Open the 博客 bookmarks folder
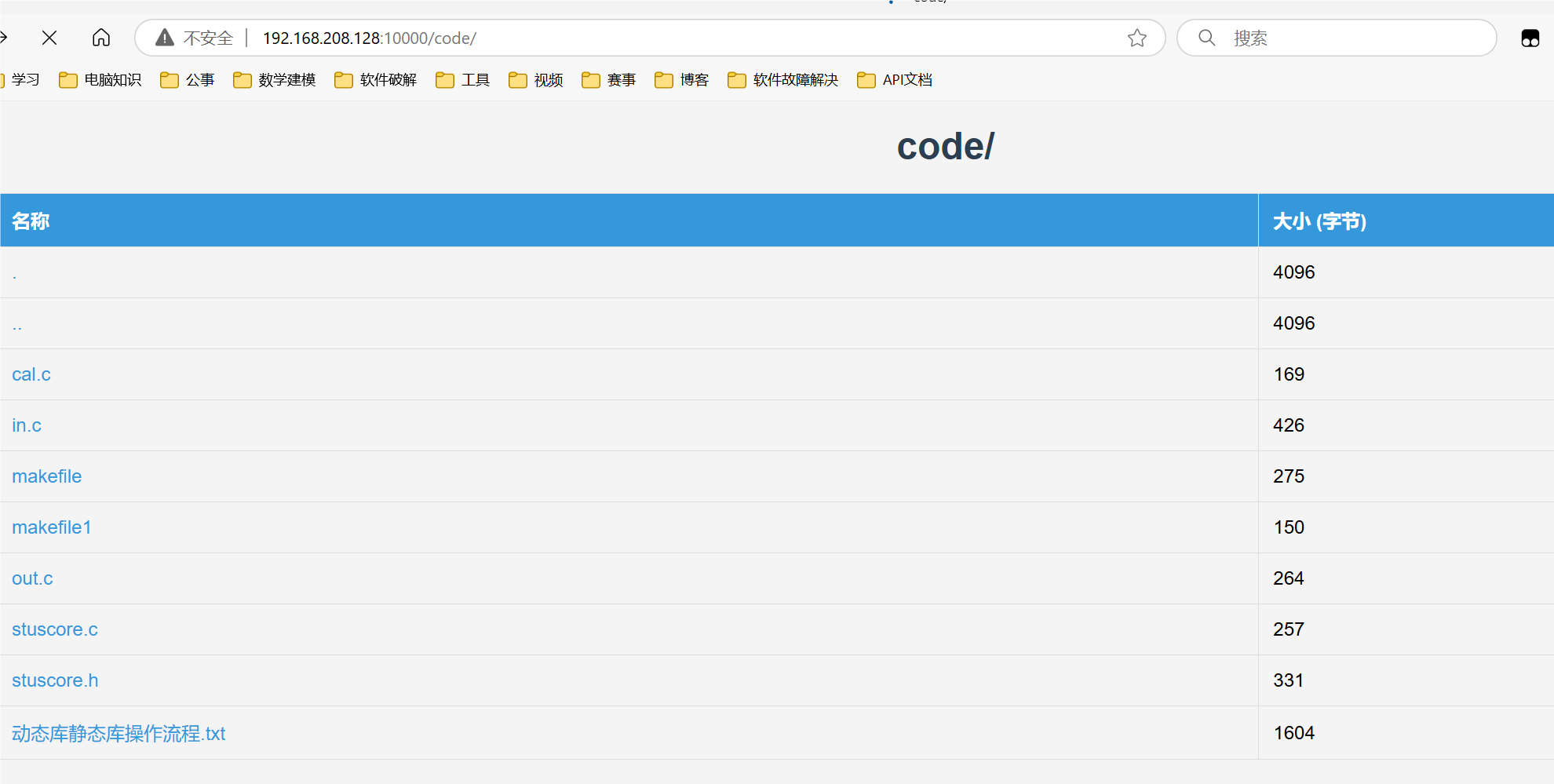This screenshot has width=1554, height=784. (x=682, y=79)
